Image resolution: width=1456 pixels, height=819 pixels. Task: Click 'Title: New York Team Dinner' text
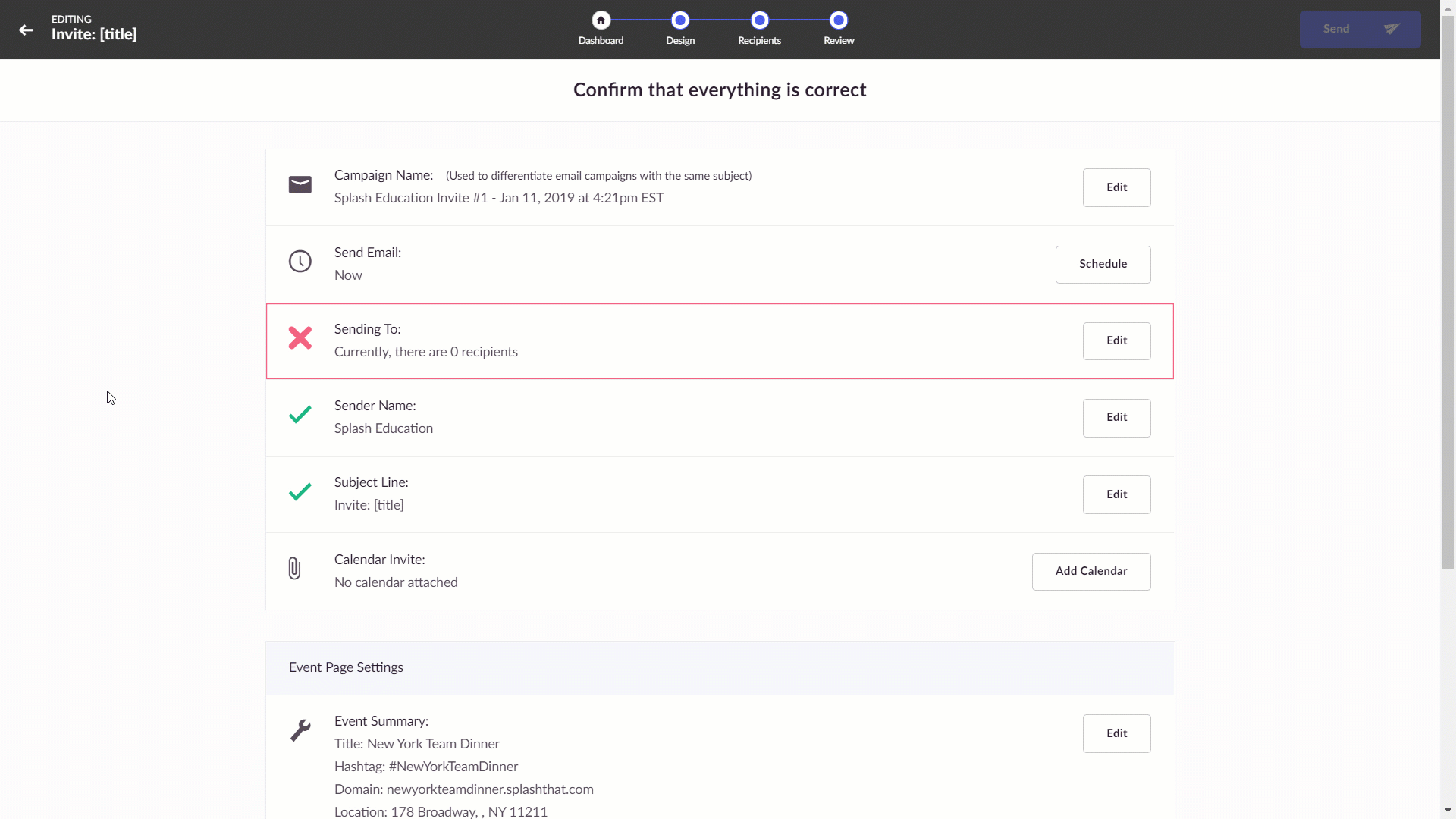[417, 744]
